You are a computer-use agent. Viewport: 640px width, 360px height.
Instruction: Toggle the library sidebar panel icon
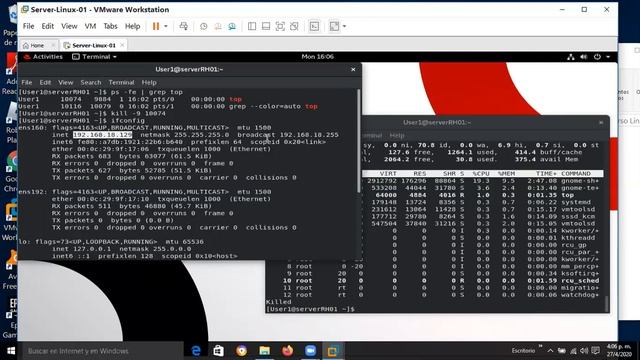[252, 26]
